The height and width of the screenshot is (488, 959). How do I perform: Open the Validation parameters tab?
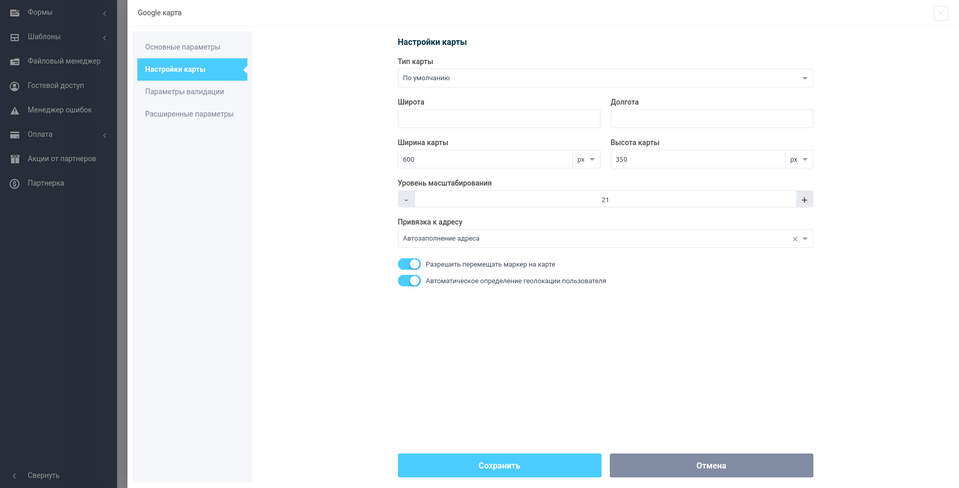click(184, 91)
